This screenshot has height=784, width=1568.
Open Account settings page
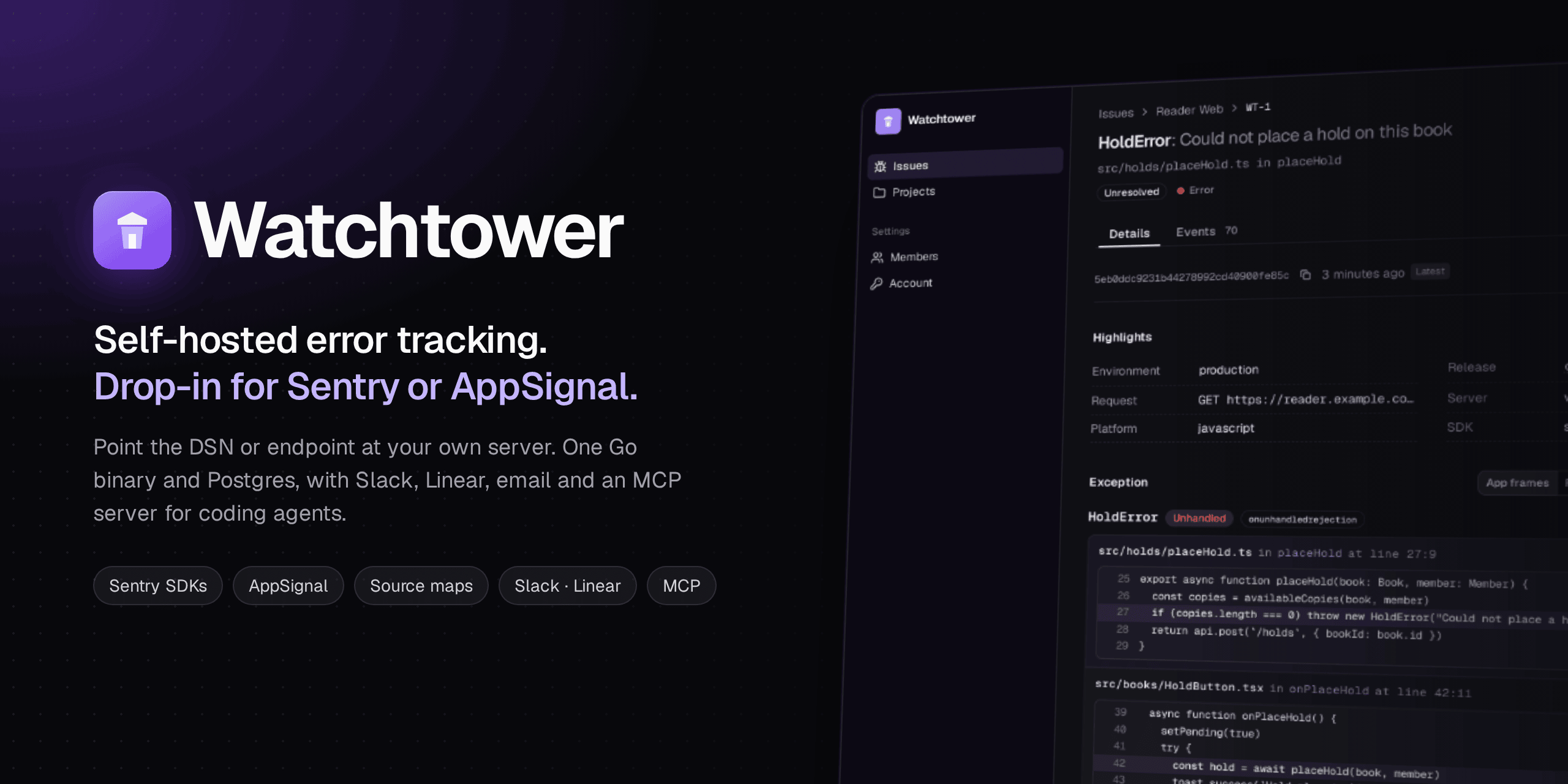click(902, 284)
